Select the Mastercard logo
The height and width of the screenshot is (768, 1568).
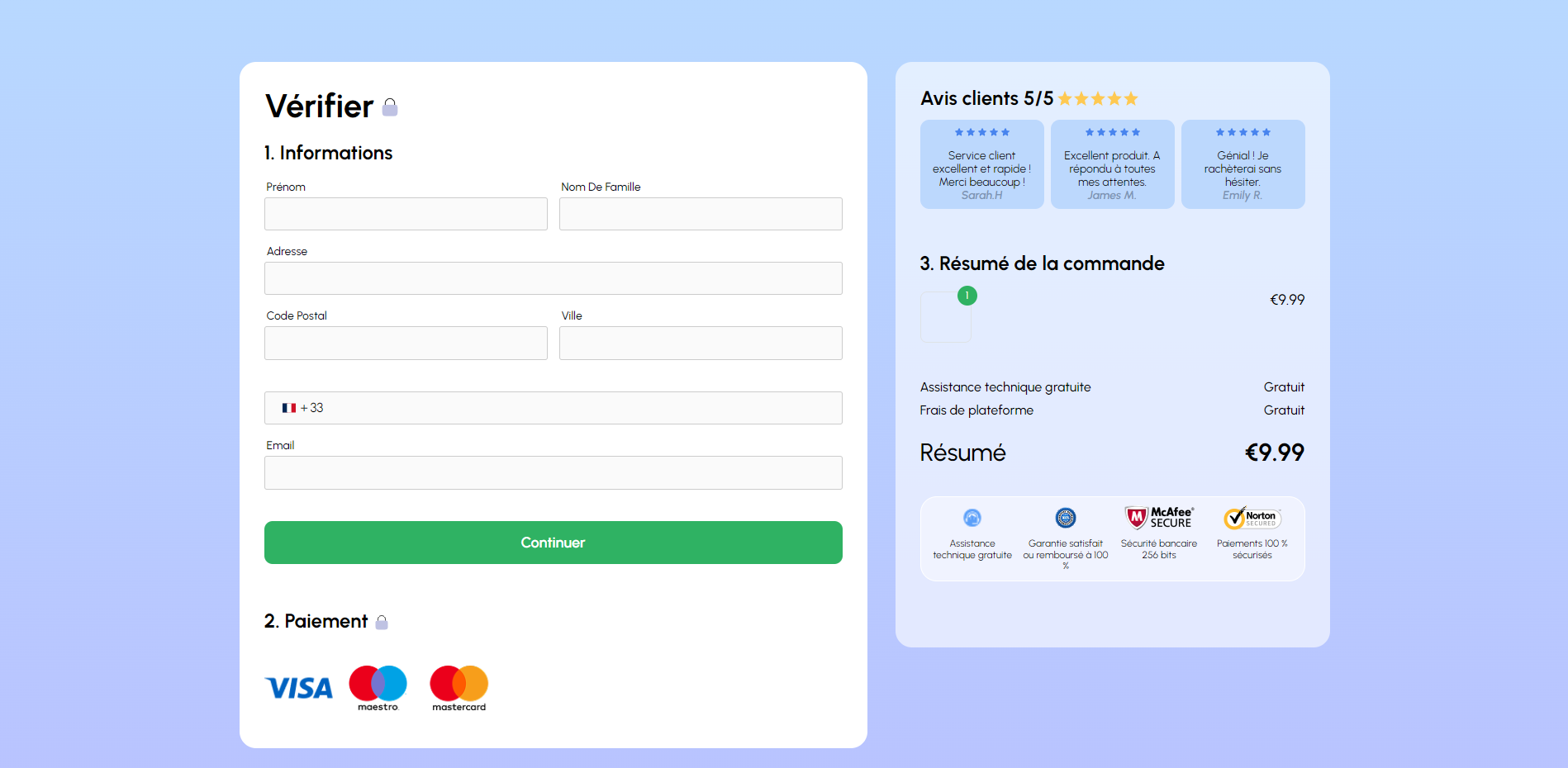pyautogui.click(x=459, y=688)
